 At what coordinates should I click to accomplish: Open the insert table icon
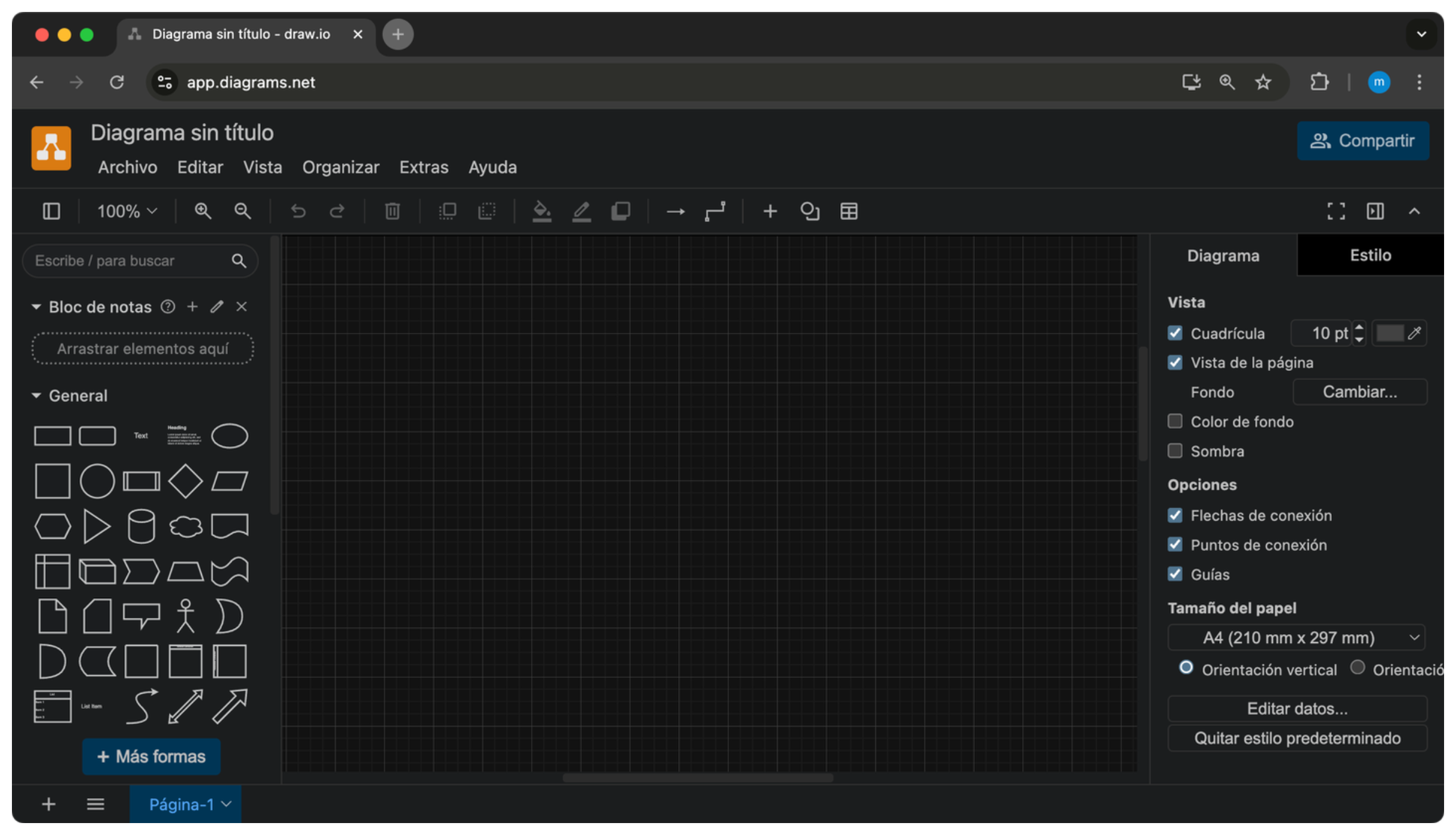coord(849,211)
